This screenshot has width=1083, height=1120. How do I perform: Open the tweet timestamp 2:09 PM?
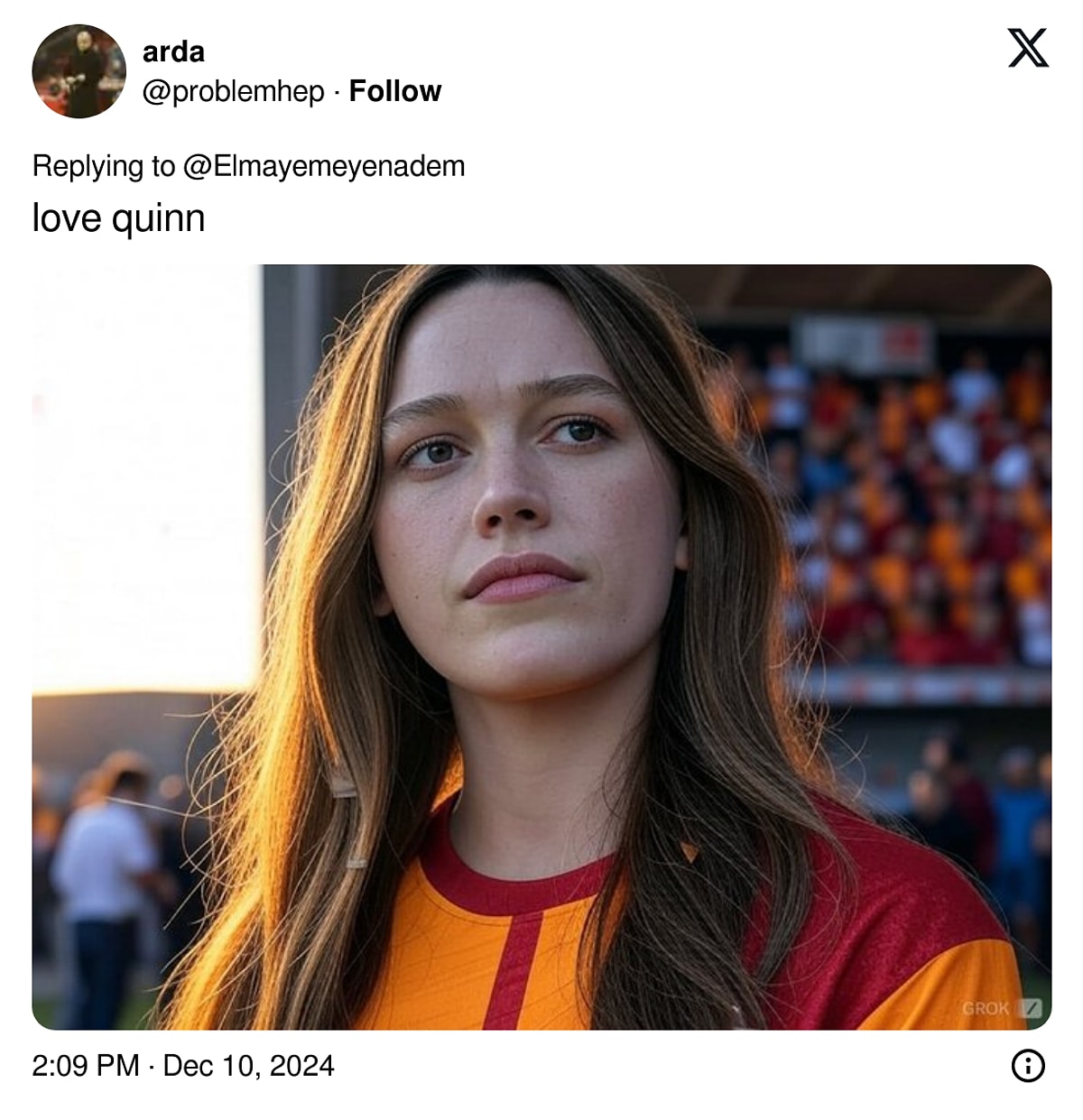point(86,1066)
